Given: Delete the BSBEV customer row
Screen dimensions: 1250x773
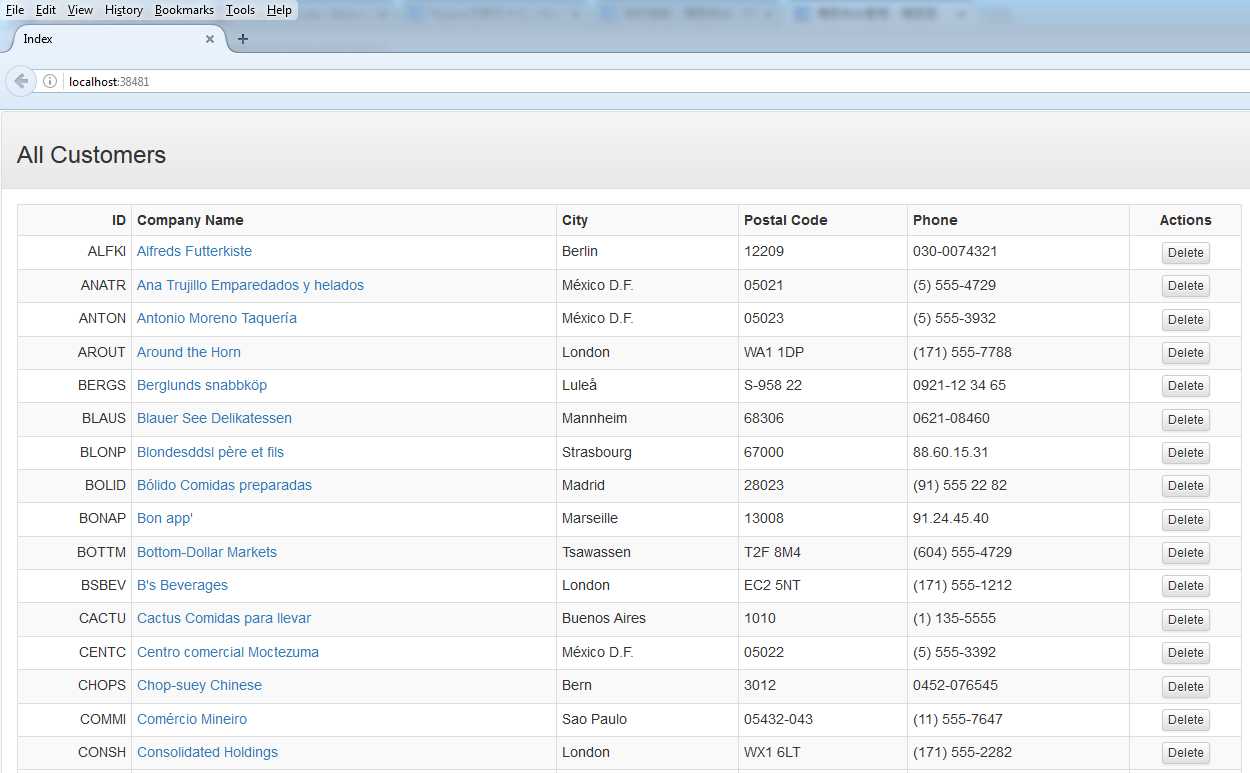Looking at the screenshot, I should coord(1185,586).
